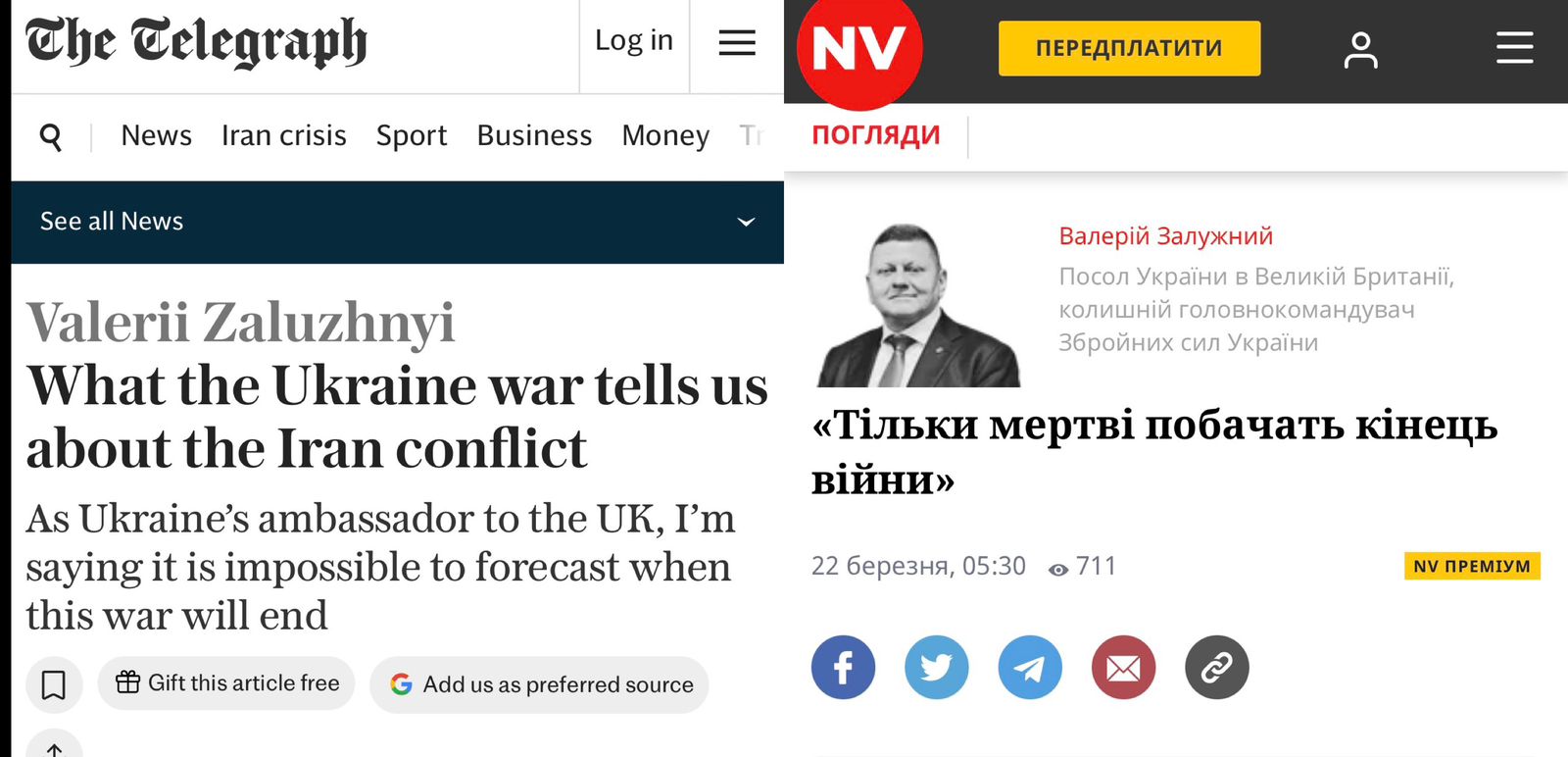Share article by email icon
This screenshot has width=1568, height=757.
(1123, 668)
